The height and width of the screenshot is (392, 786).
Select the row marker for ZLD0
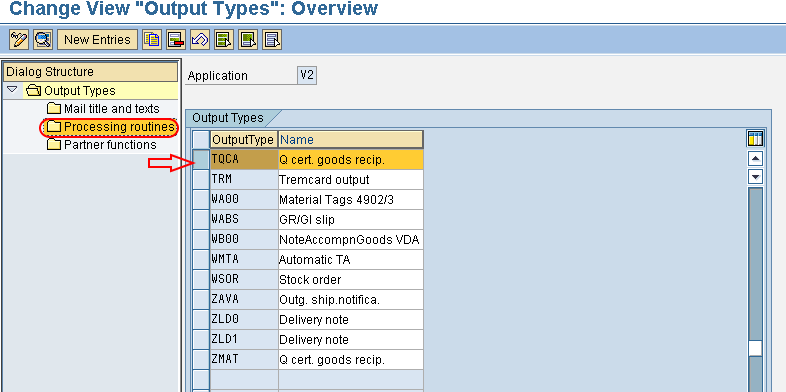tap(201, 320)
